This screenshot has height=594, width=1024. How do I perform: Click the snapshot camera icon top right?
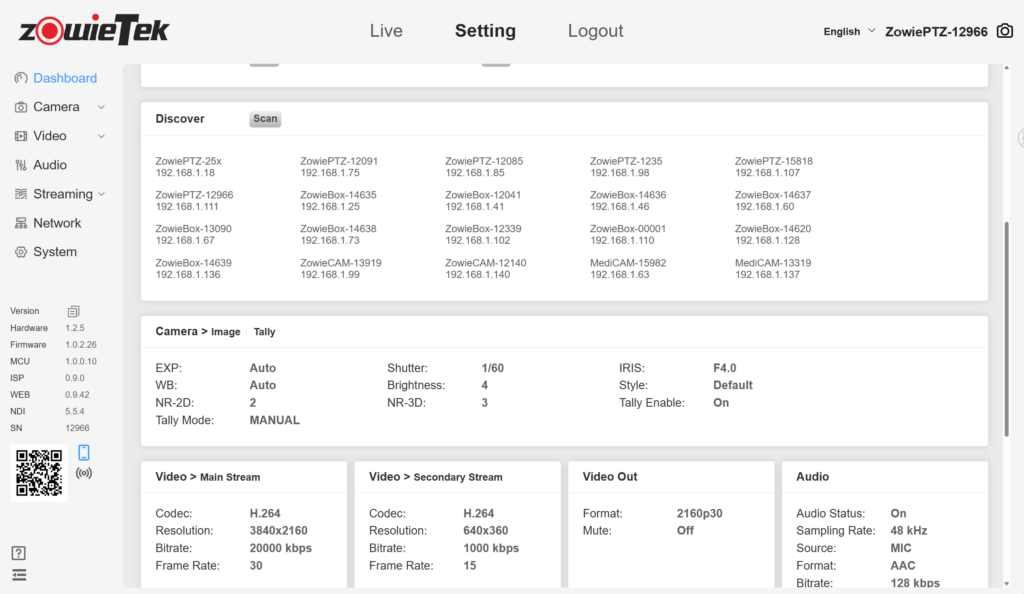(x=1004, y=31)
